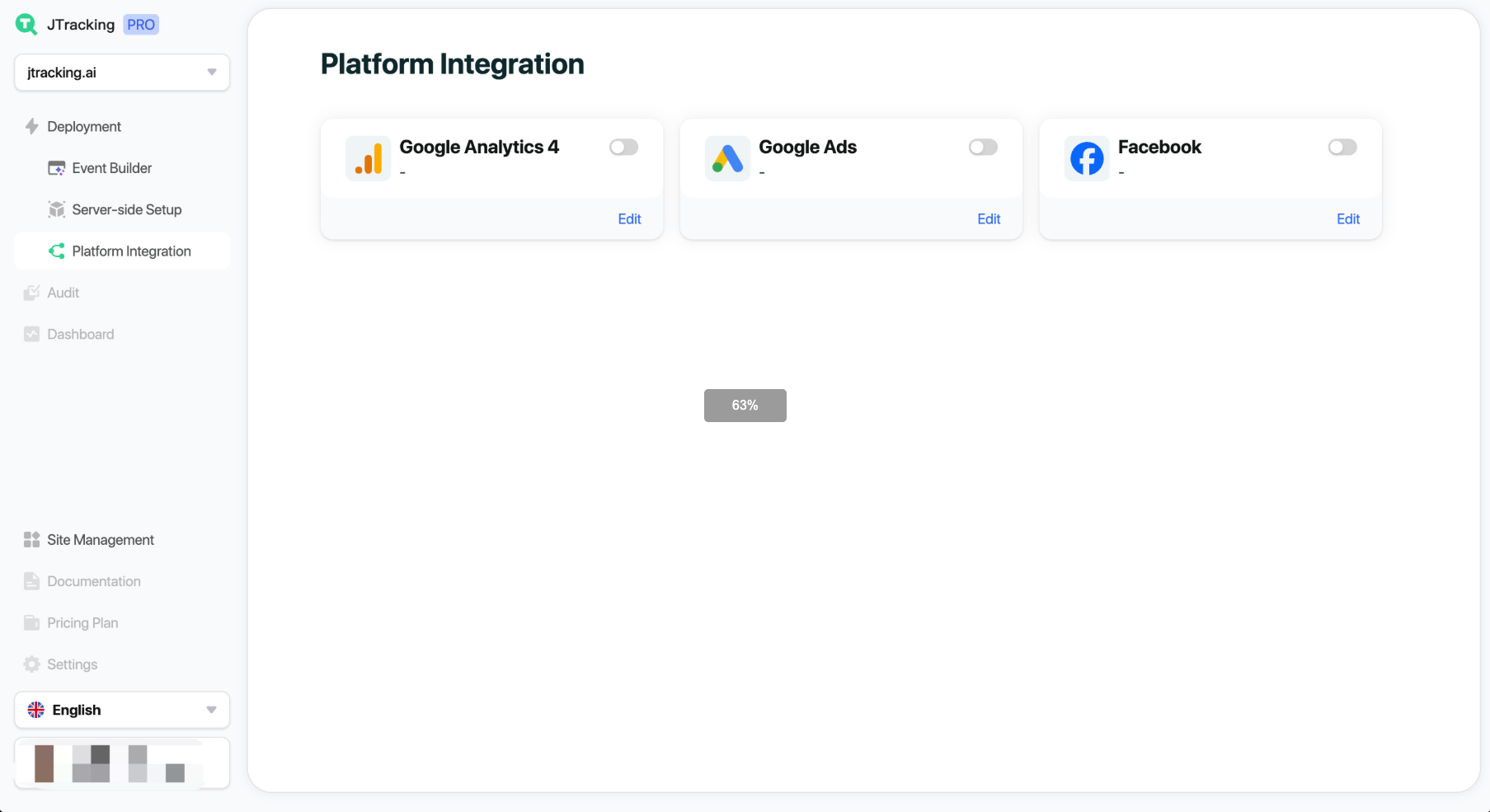The height and width of the screenshot is (812, 1490).
Task: Select Platform Integration menu item
Action: coord(131,251)
